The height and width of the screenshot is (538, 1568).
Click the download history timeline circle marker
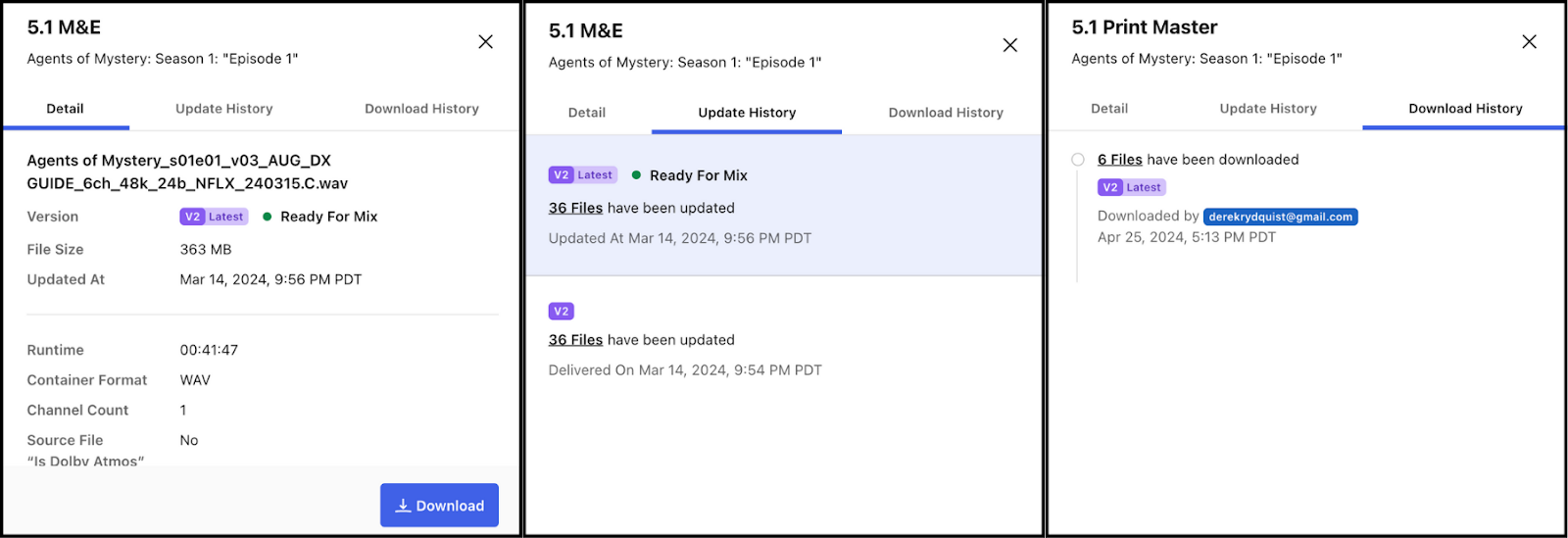pyautogui.click(x=1078, y=160)
